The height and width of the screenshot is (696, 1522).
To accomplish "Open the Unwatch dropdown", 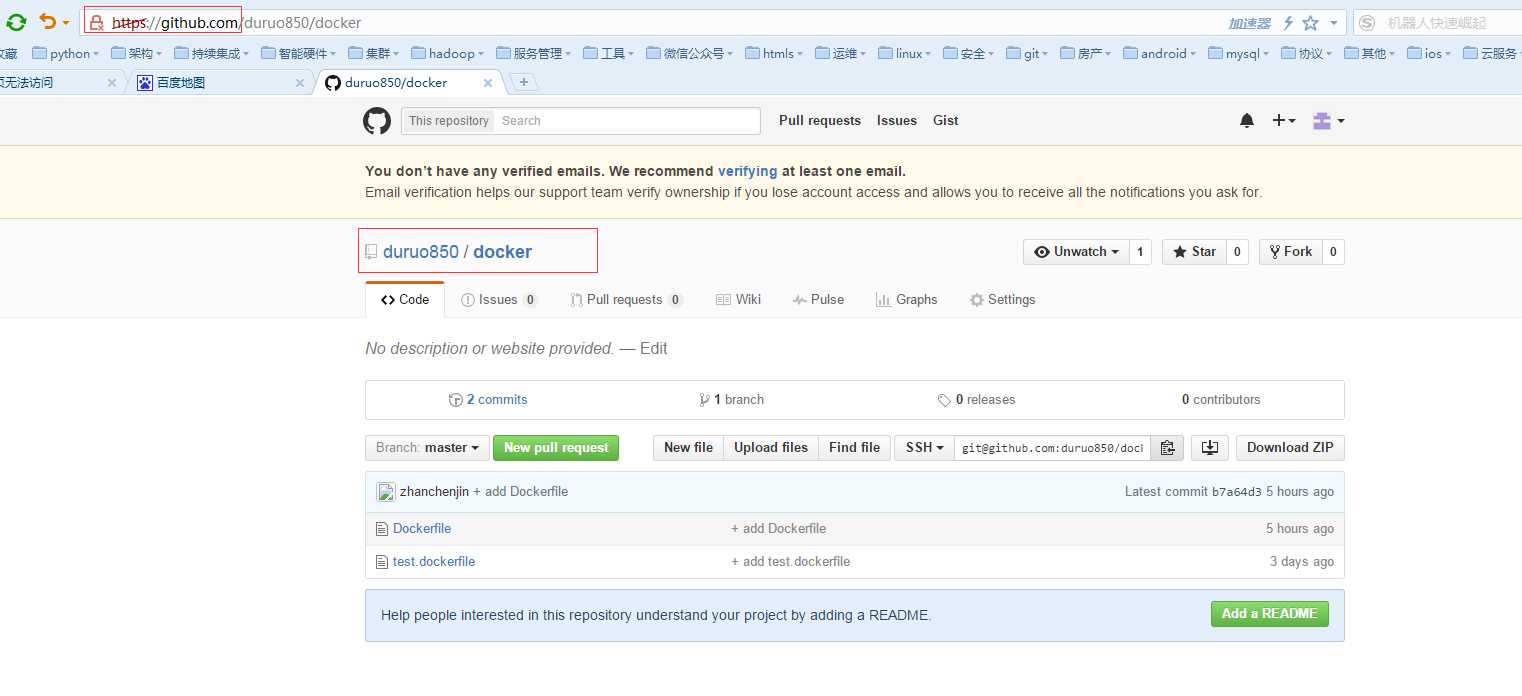I will [x=1076, y=252].
